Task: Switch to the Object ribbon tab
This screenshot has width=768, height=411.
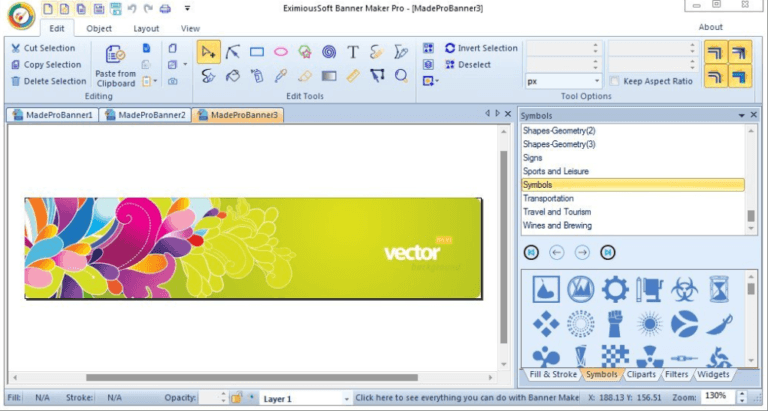Action: [99, 28]
